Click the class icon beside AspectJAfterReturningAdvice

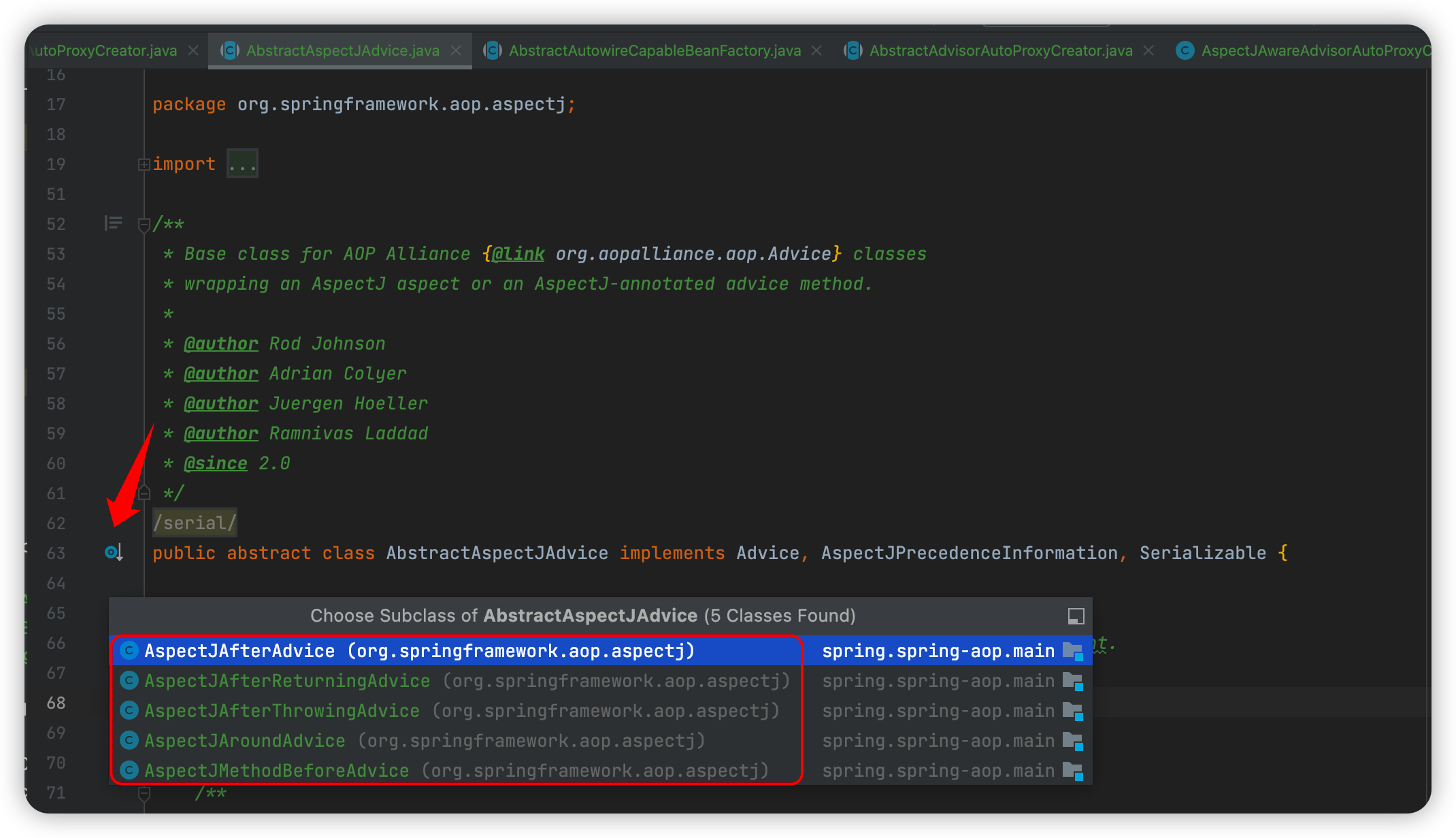pyautogui.click(x=129, y=680)
